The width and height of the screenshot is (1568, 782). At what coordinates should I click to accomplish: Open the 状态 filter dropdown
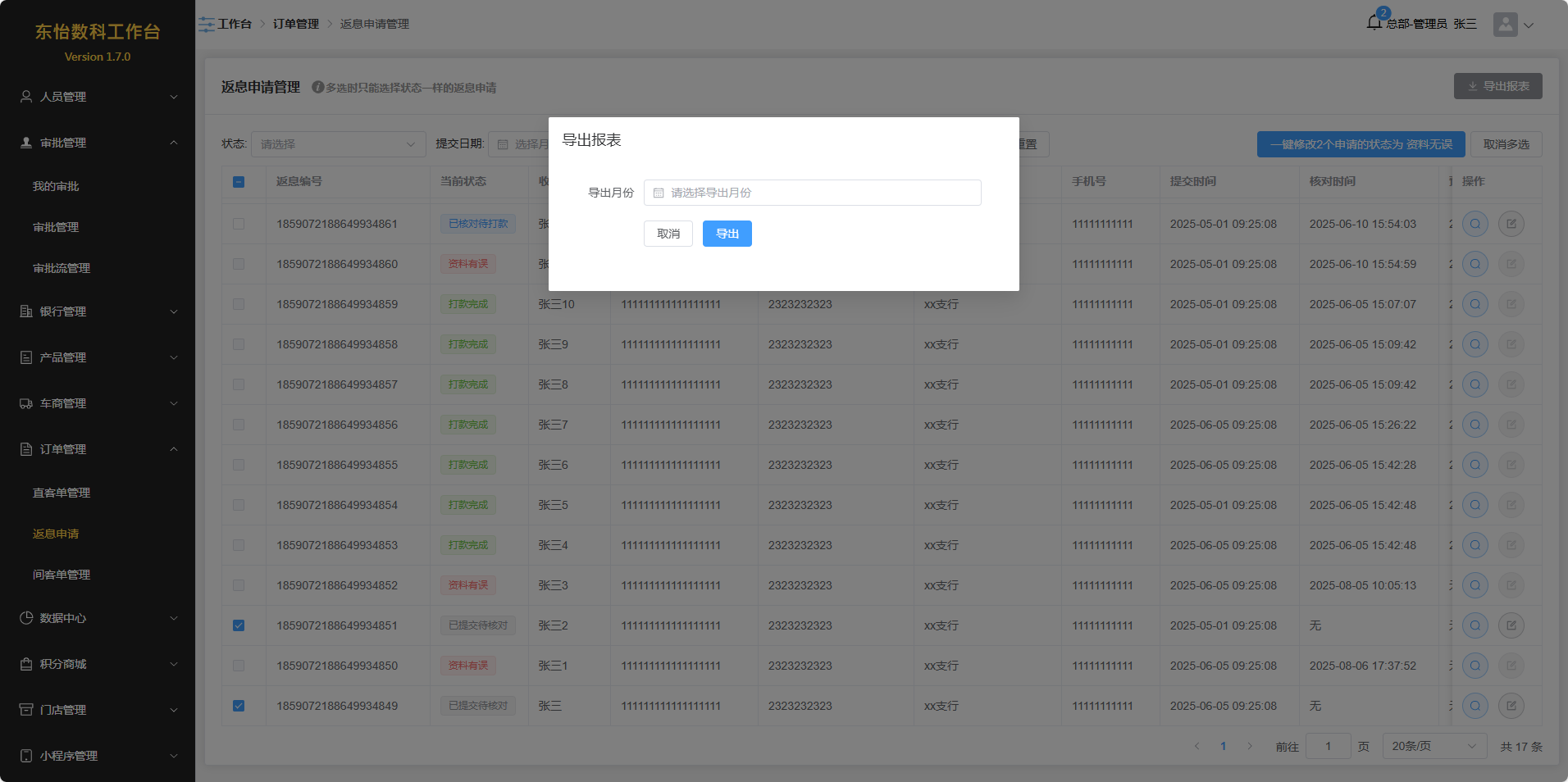[338, 144]
